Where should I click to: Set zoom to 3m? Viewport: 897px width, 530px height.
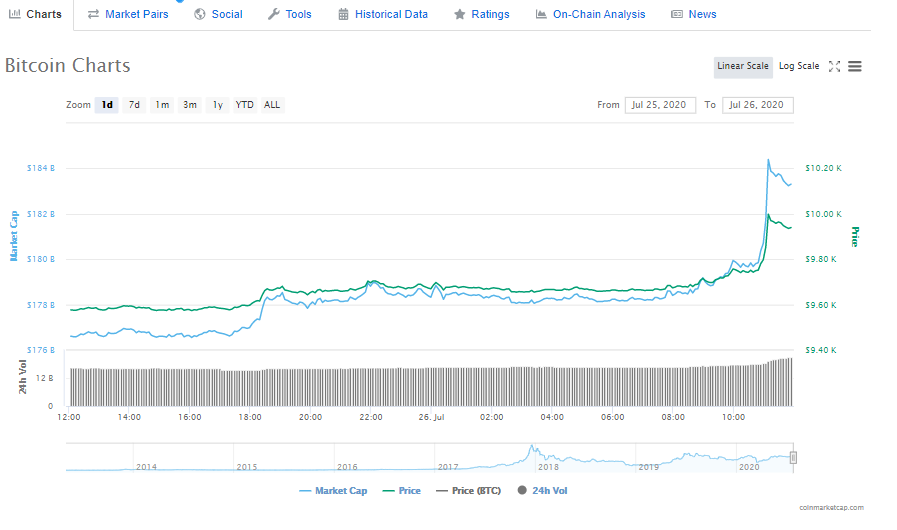189,105
